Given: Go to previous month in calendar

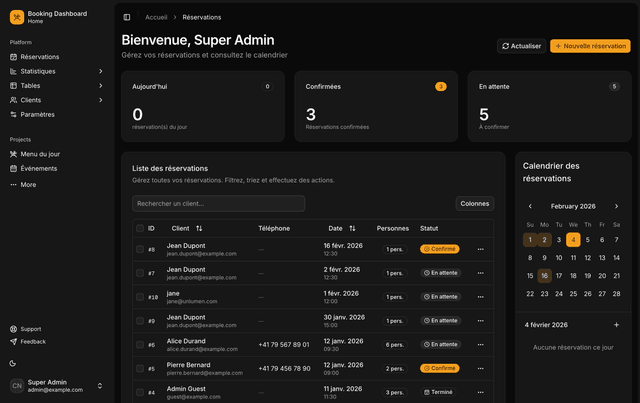Looking at the screenshot, I should coord(530,206).
